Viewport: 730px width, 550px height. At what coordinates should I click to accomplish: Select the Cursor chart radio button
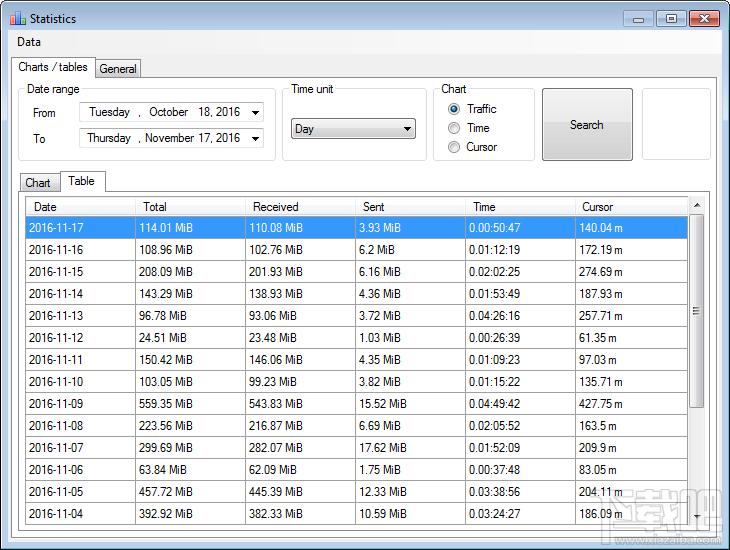453,147
